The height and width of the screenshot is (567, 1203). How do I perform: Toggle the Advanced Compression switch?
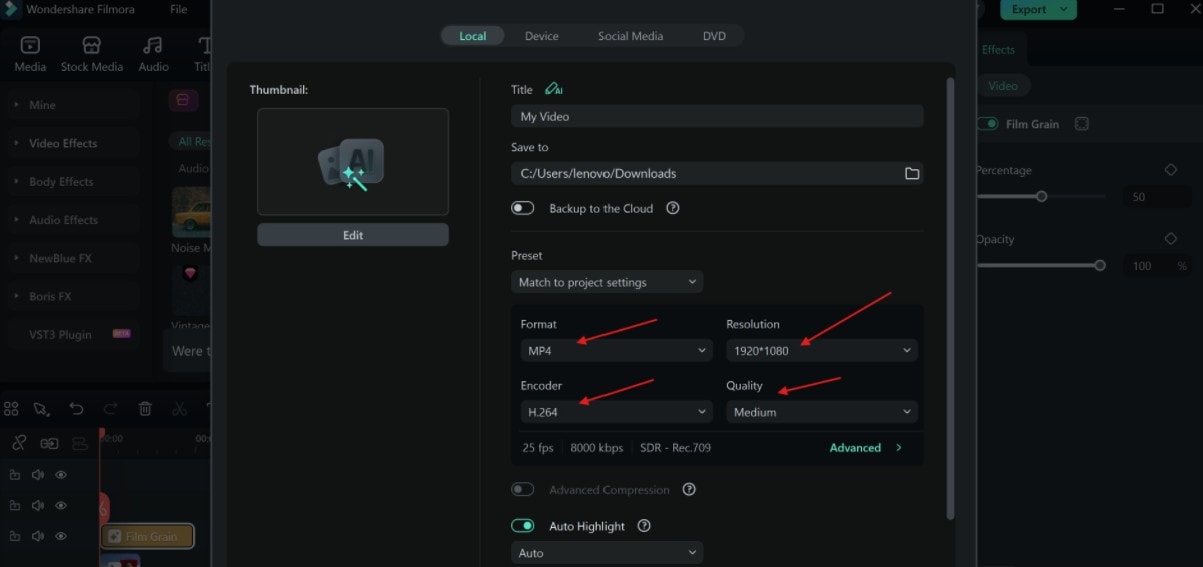point(523,490)
